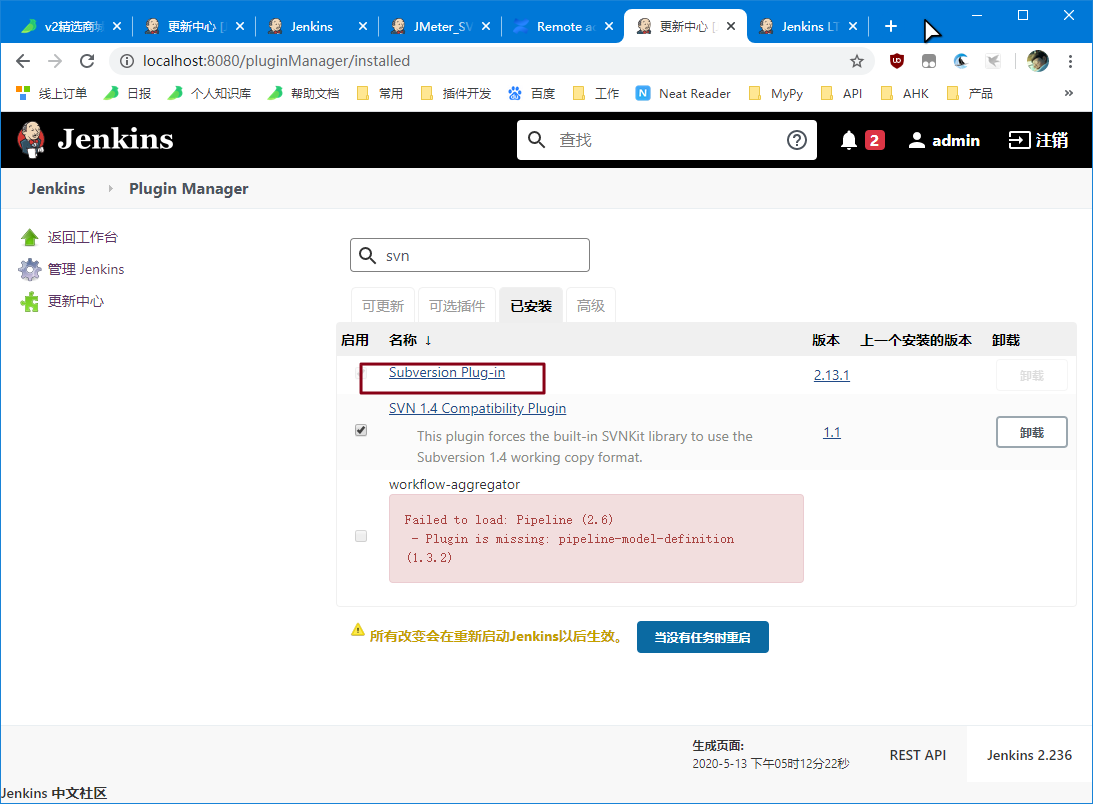Click version link 2.13.1
The height and width of the screenshot is (804, 1093).
[832, 375]
